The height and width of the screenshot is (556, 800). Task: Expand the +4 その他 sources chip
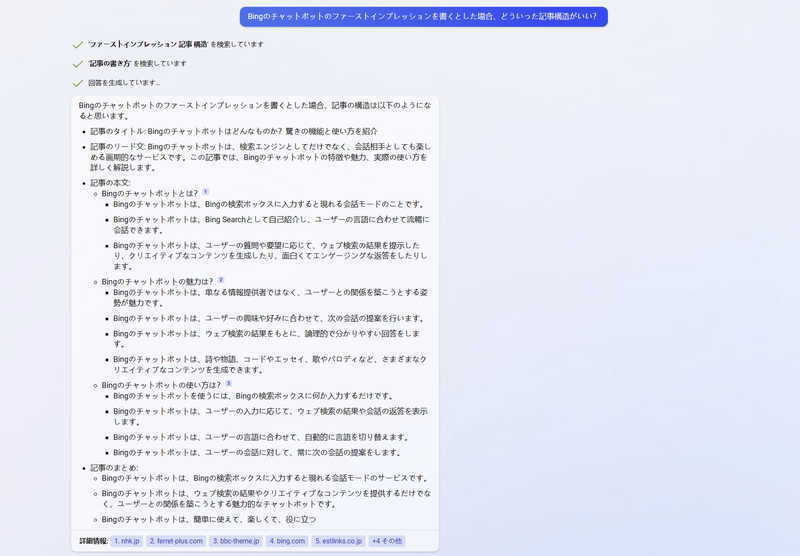tap(387, 541)
